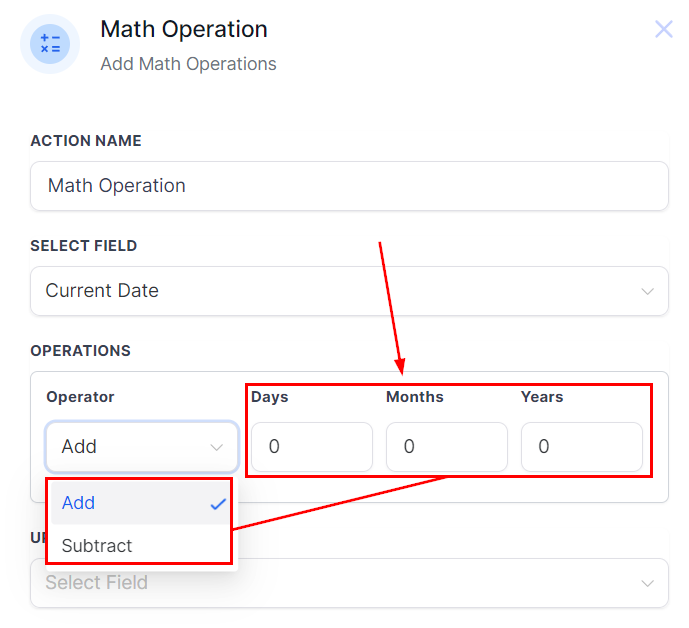
Task: Click the checkmark beside the Add option
Action: coord(218,504)
